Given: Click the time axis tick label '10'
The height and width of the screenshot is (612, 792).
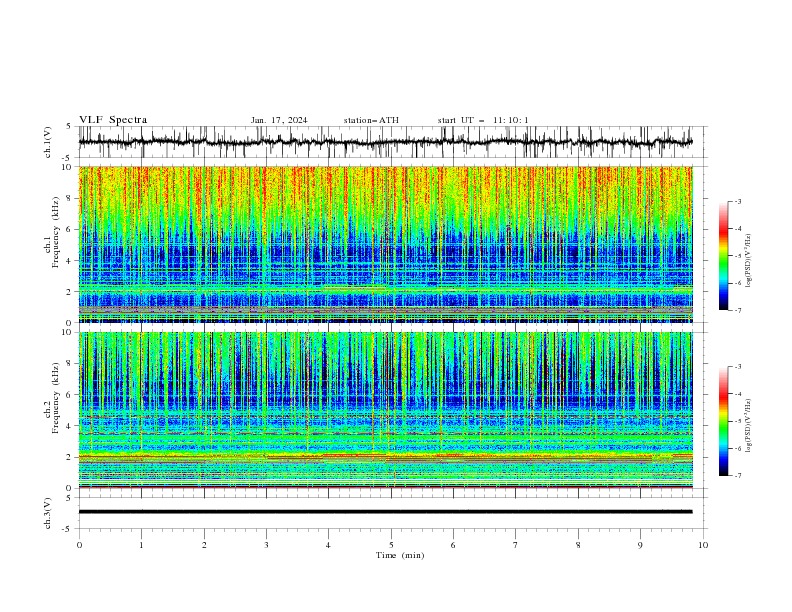Looking at the screenshot, I should tap(703, 545).
